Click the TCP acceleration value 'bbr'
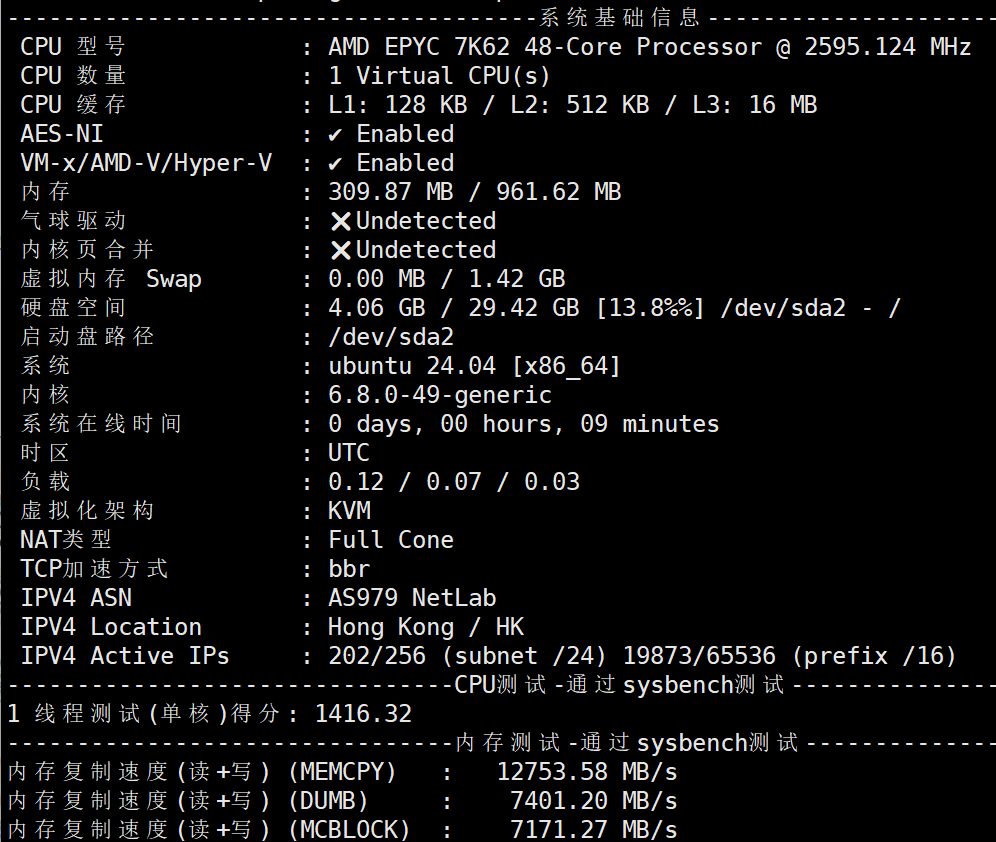 tap(349, 569)
